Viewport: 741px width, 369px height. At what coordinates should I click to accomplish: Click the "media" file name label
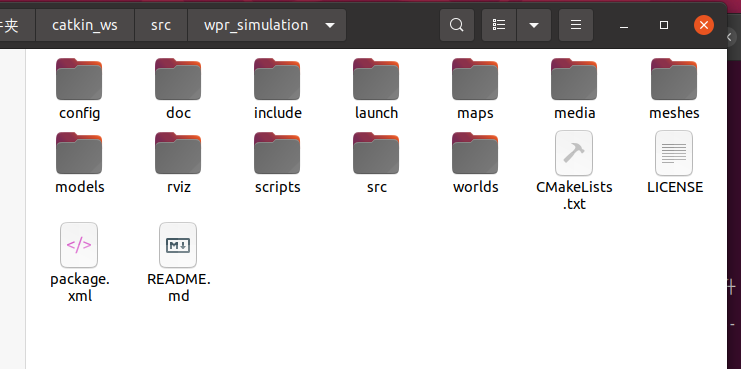[575, 113]
